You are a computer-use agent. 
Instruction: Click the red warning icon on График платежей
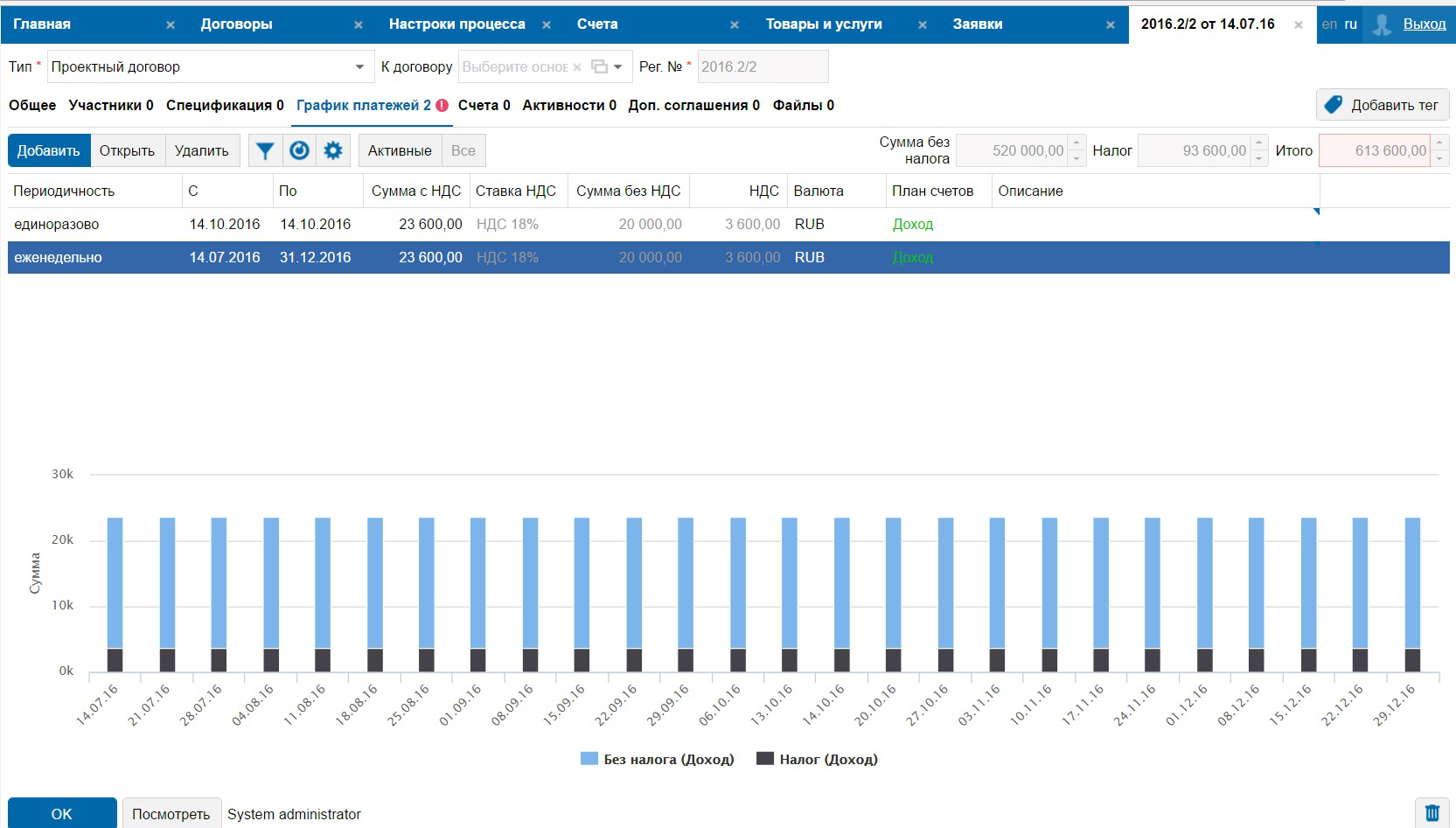442,105
